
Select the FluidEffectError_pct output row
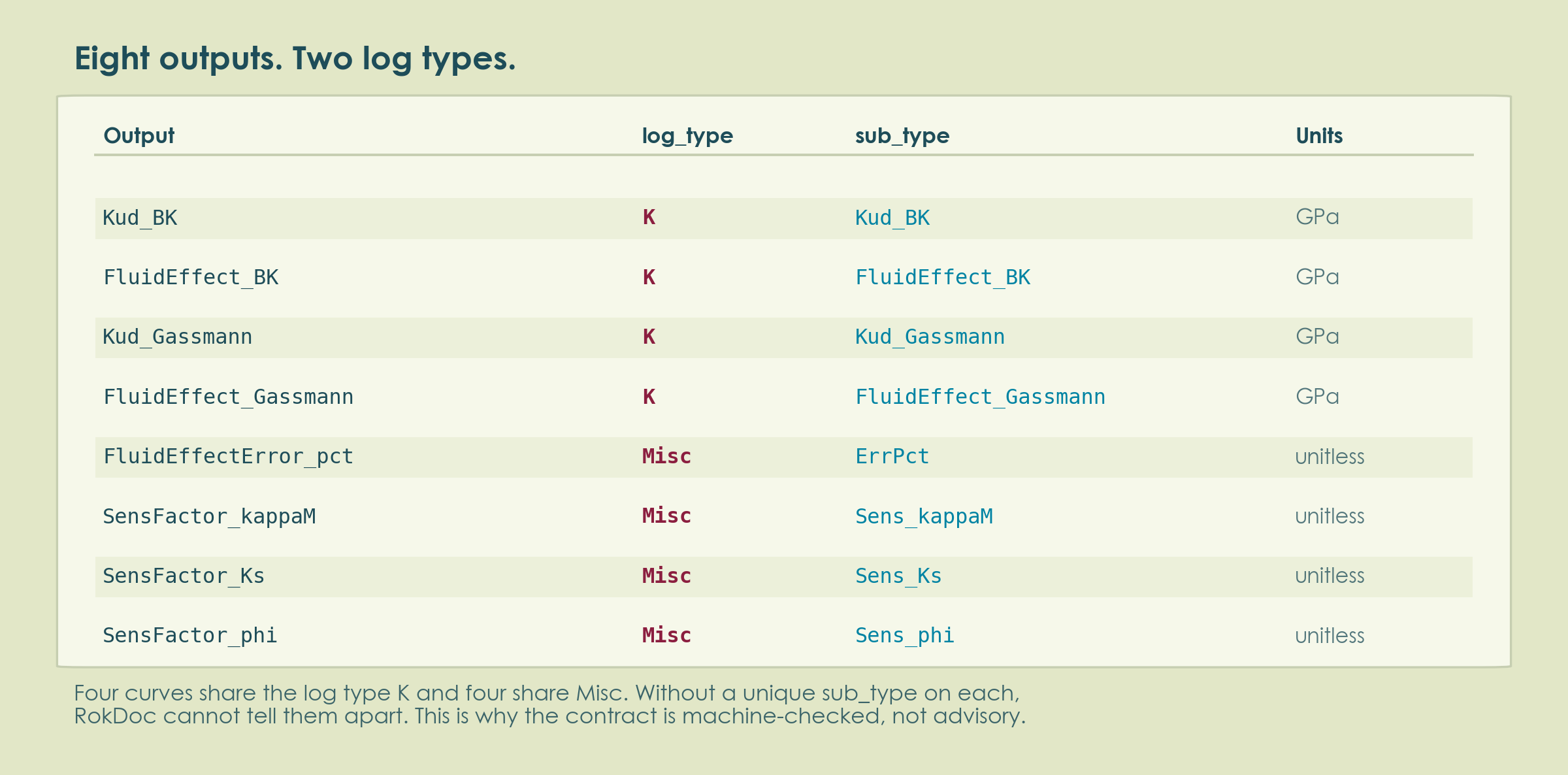(784, 457)
